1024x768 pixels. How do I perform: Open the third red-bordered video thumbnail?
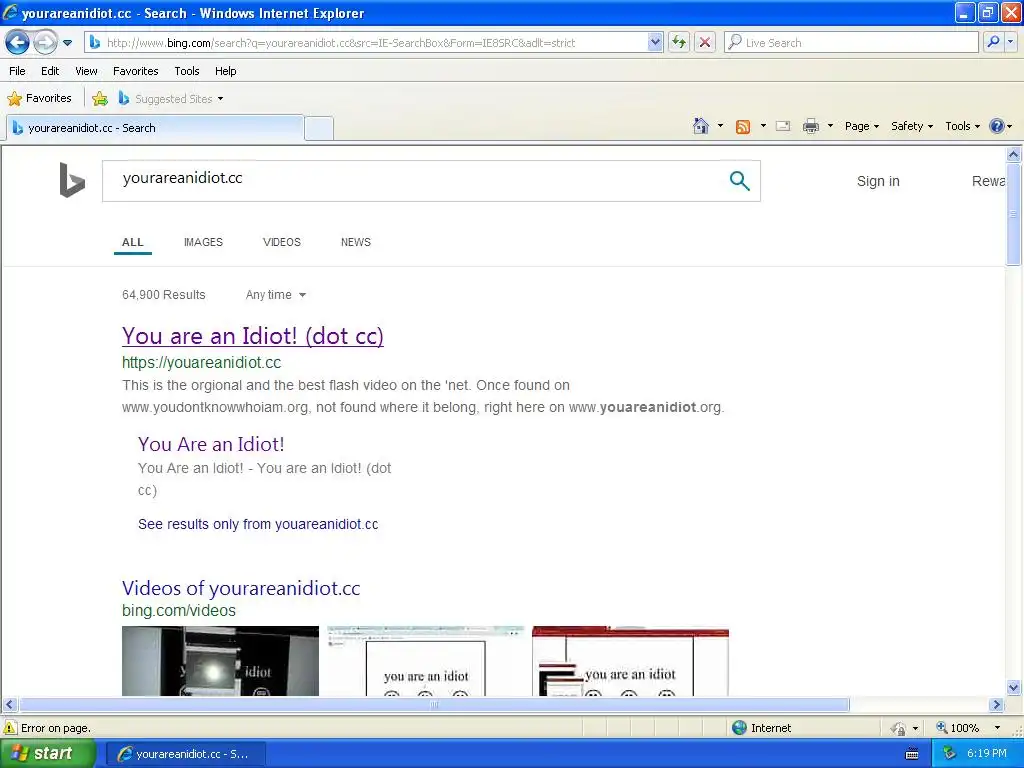point(630,661)
